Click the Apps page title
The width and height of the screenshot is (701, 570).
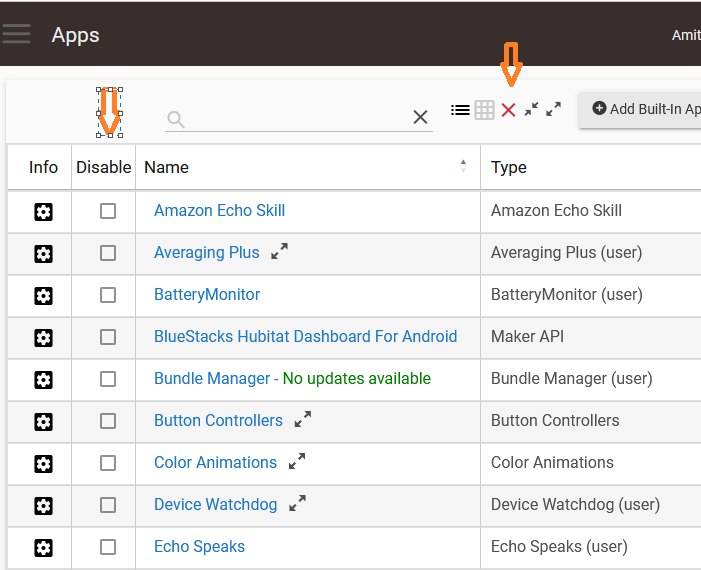75,35
